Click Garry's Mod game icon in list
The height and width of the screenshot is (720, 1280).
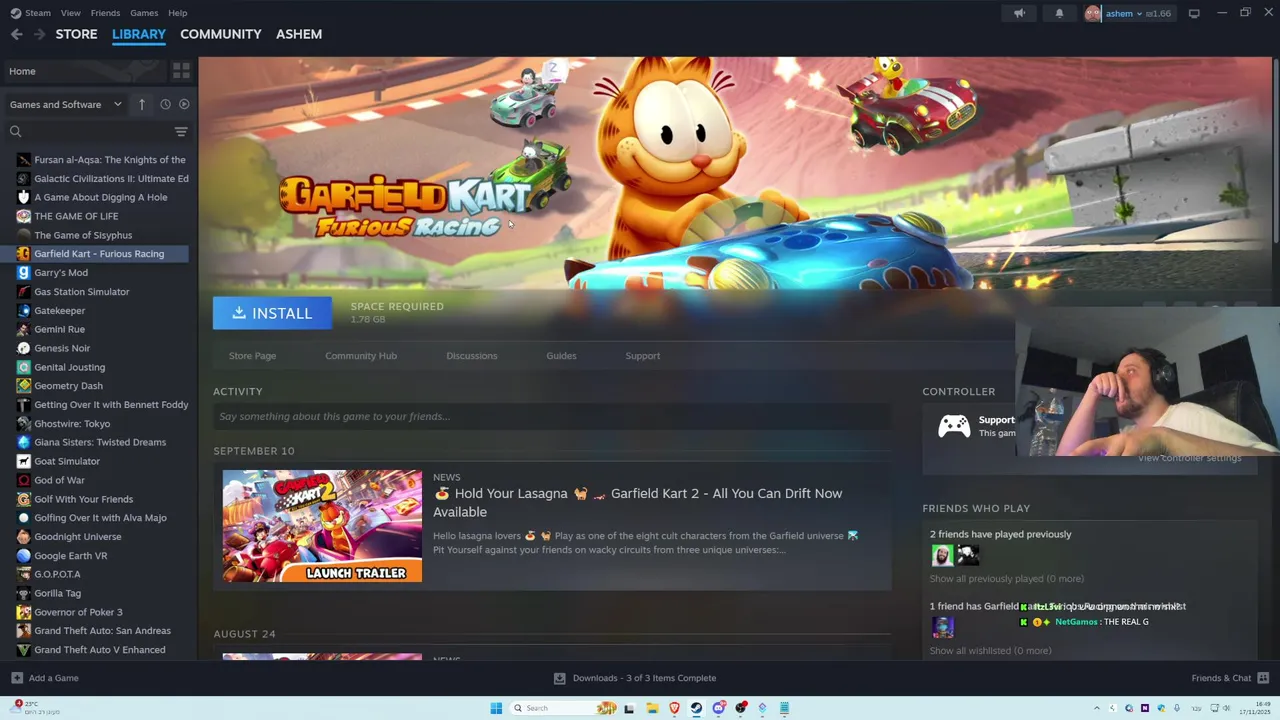23,273
